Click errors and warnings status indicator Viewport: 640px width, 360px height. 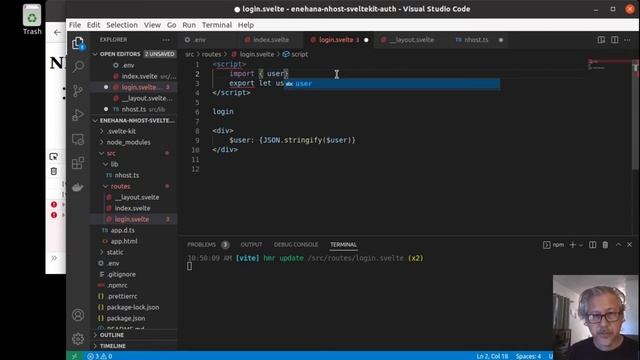click(x=100, y=356)
